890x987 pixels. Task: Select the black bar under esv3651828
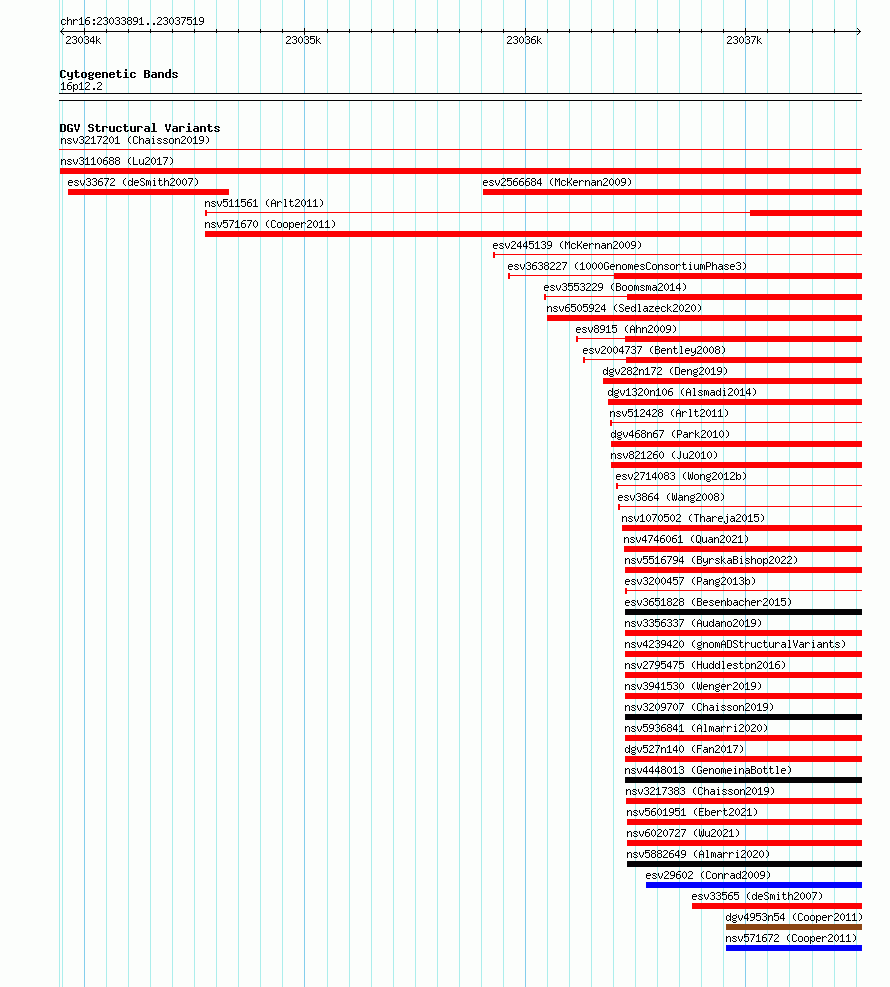coord(743,612)
